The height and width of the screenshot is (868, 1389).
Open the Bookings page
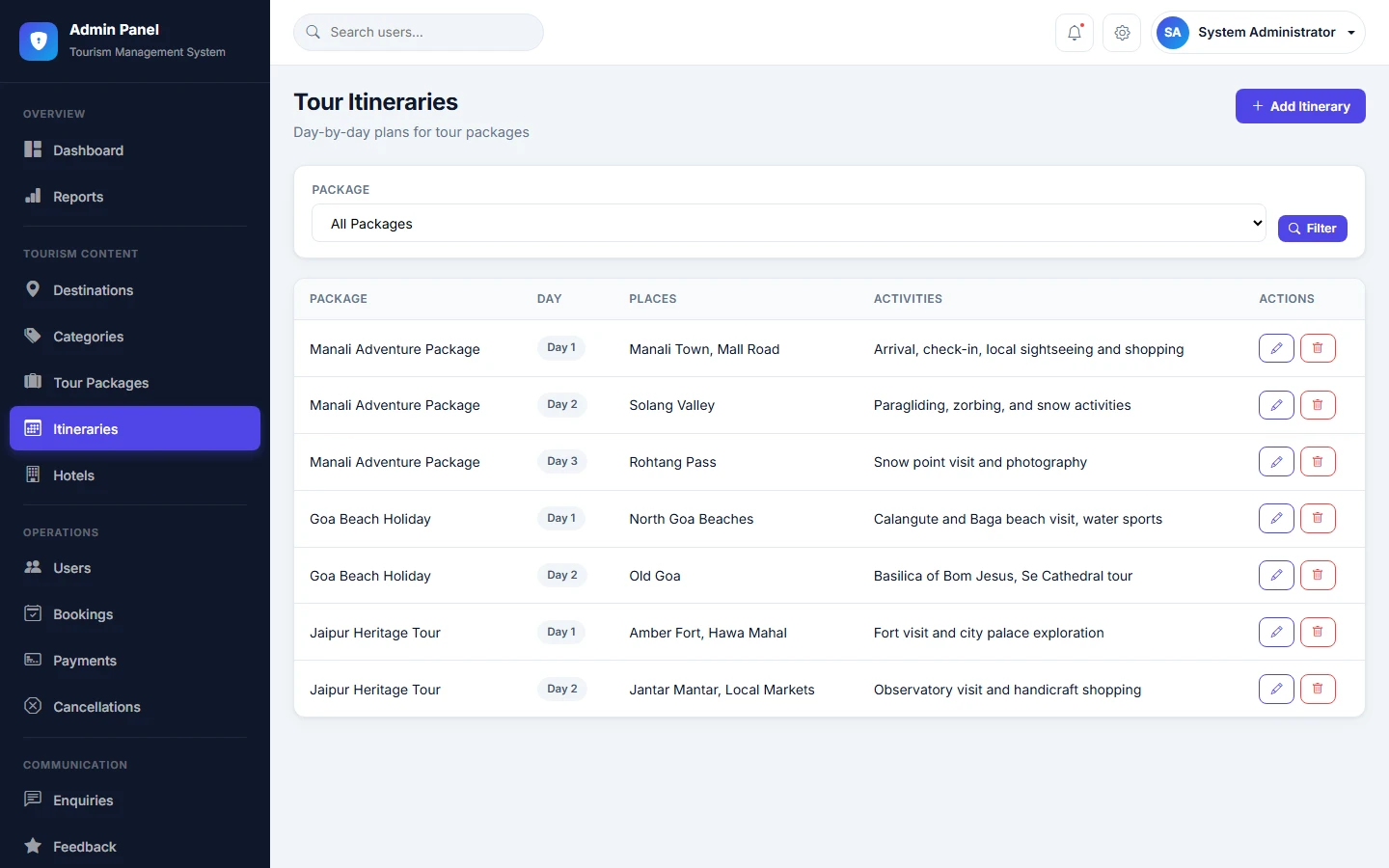coord(135,614)
